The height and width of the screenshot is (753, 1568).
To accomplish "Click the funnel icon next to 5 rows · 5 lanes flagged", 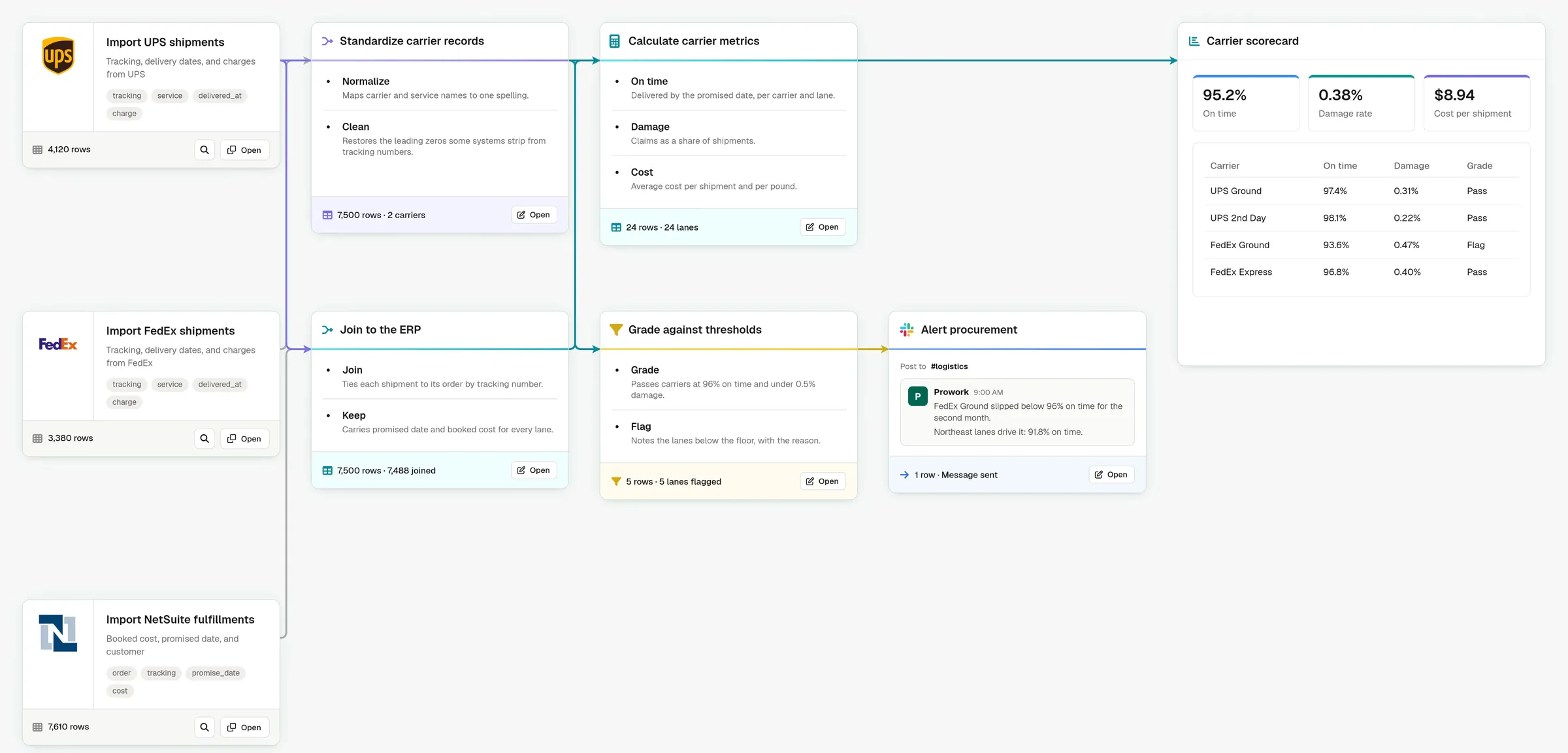I will point(615,481).
